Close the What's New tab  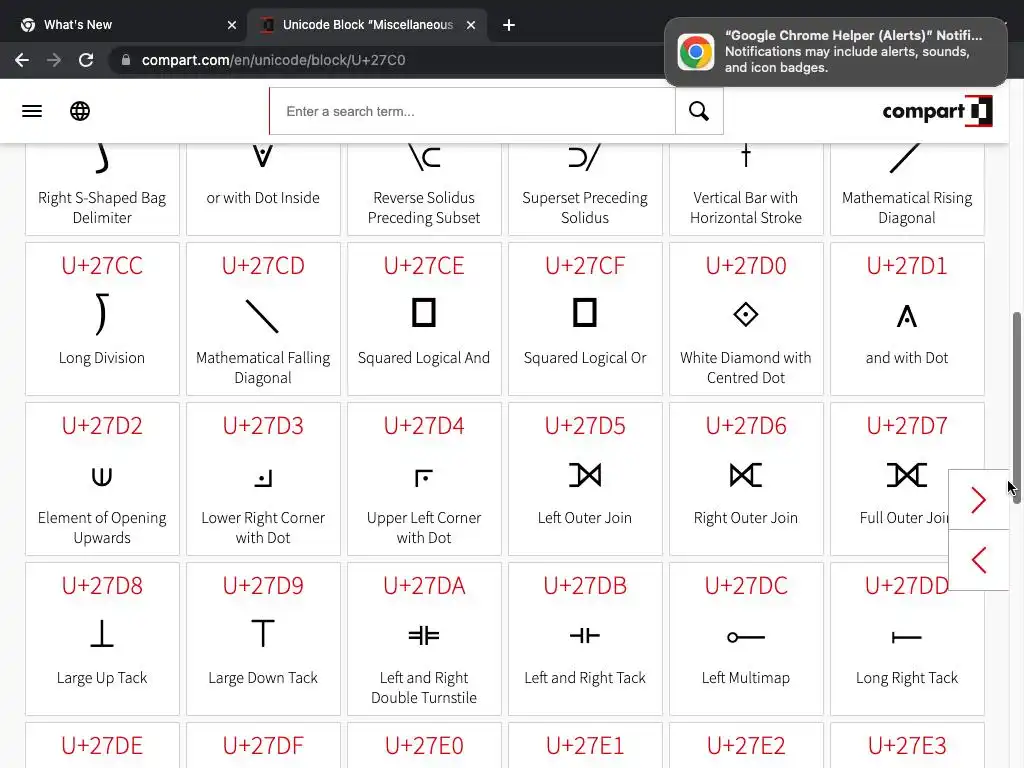click(232, 25)
